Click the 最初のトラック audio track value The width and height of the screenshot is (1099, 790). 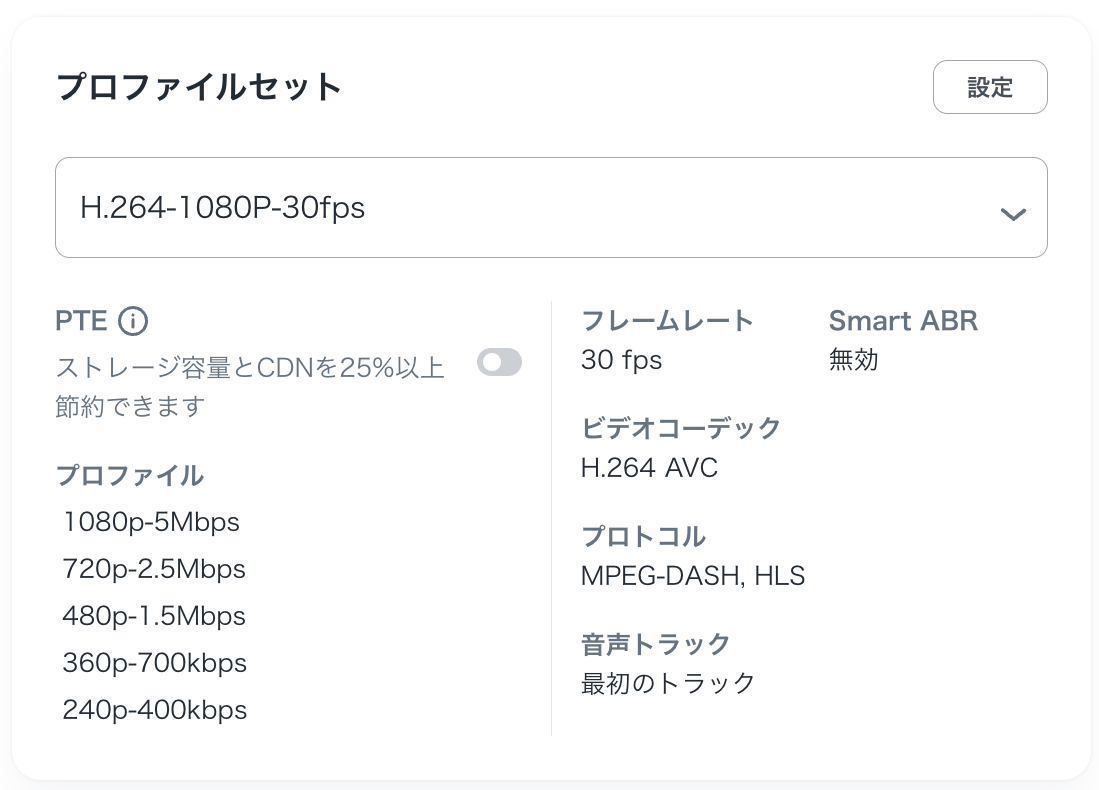(x=668, y=683)
